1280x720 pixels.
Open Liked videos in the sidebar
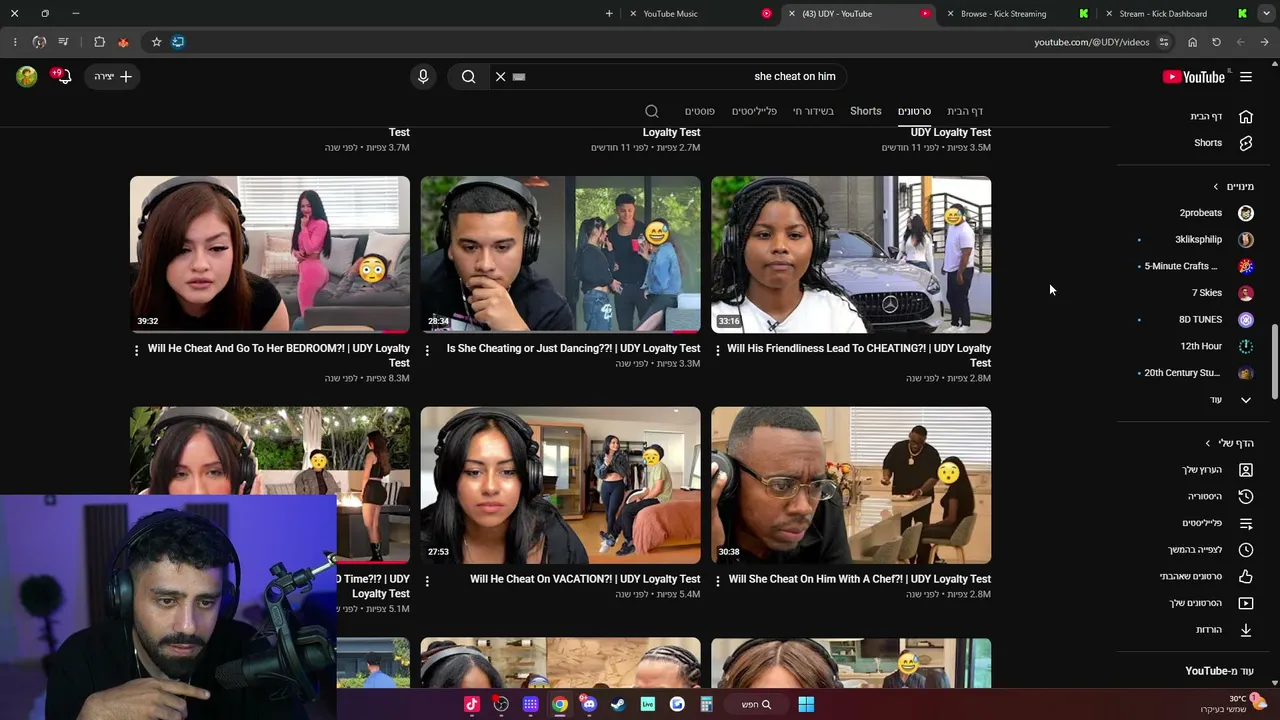pyautogui.click(x=1206, y=577)
